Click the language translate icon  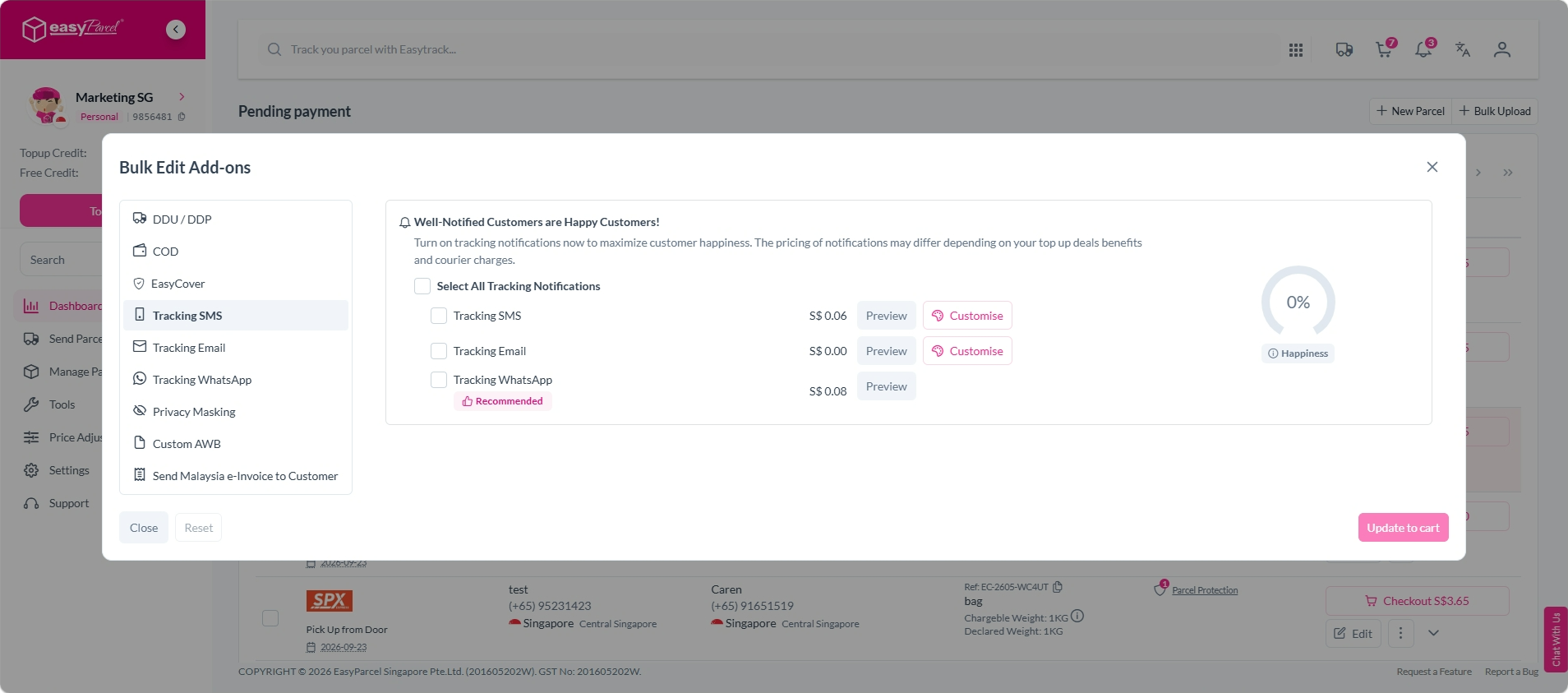click(1463, 49)
